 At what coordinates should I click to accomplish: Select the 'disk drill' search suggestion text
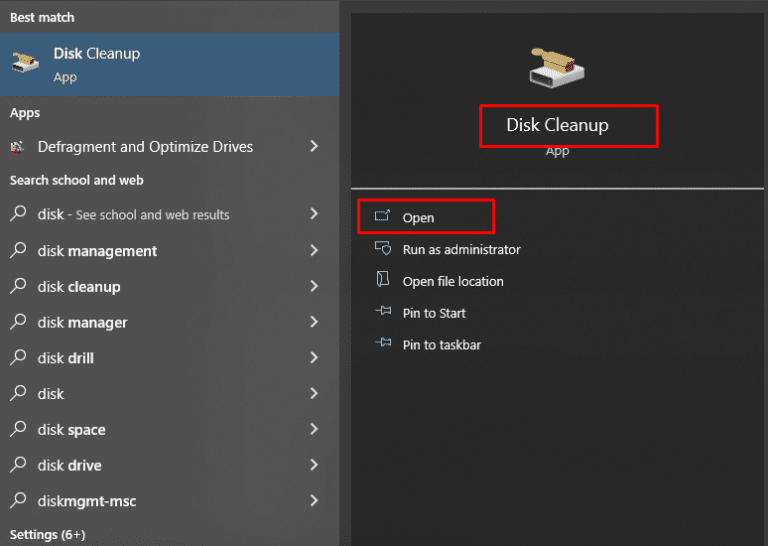point(66,358)
